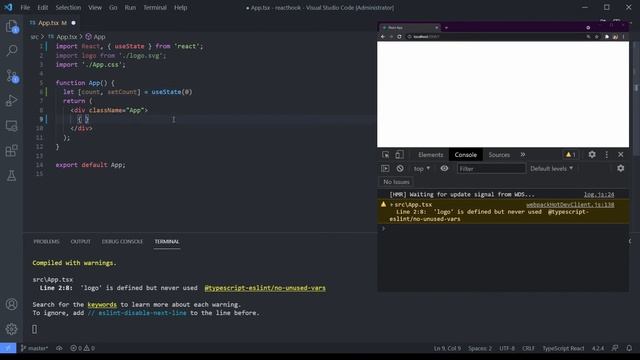Open the Run and Debug view
Viewport: 640px width, 360px height.
pyautogui.click(x=12, y=100)
